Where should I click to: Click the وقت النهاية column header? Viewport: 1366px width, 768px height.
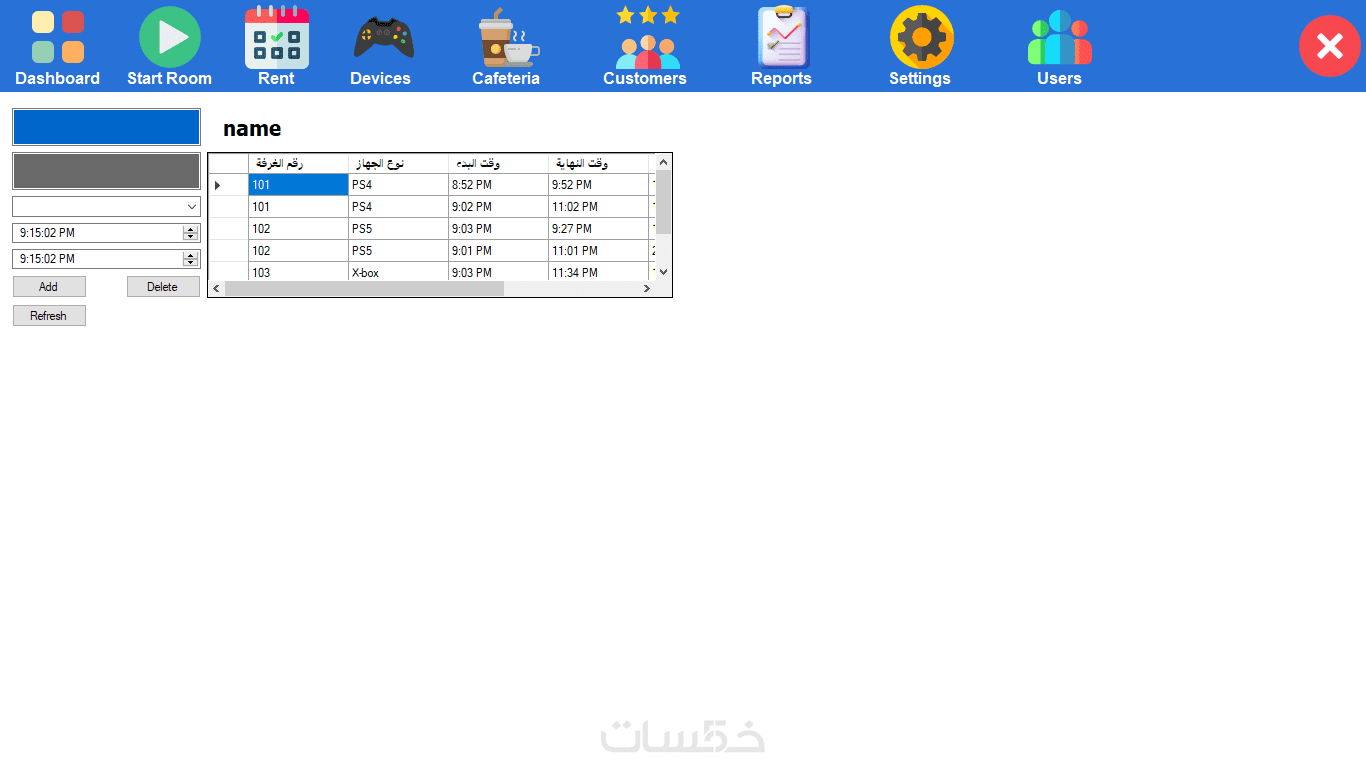(598, 163)
